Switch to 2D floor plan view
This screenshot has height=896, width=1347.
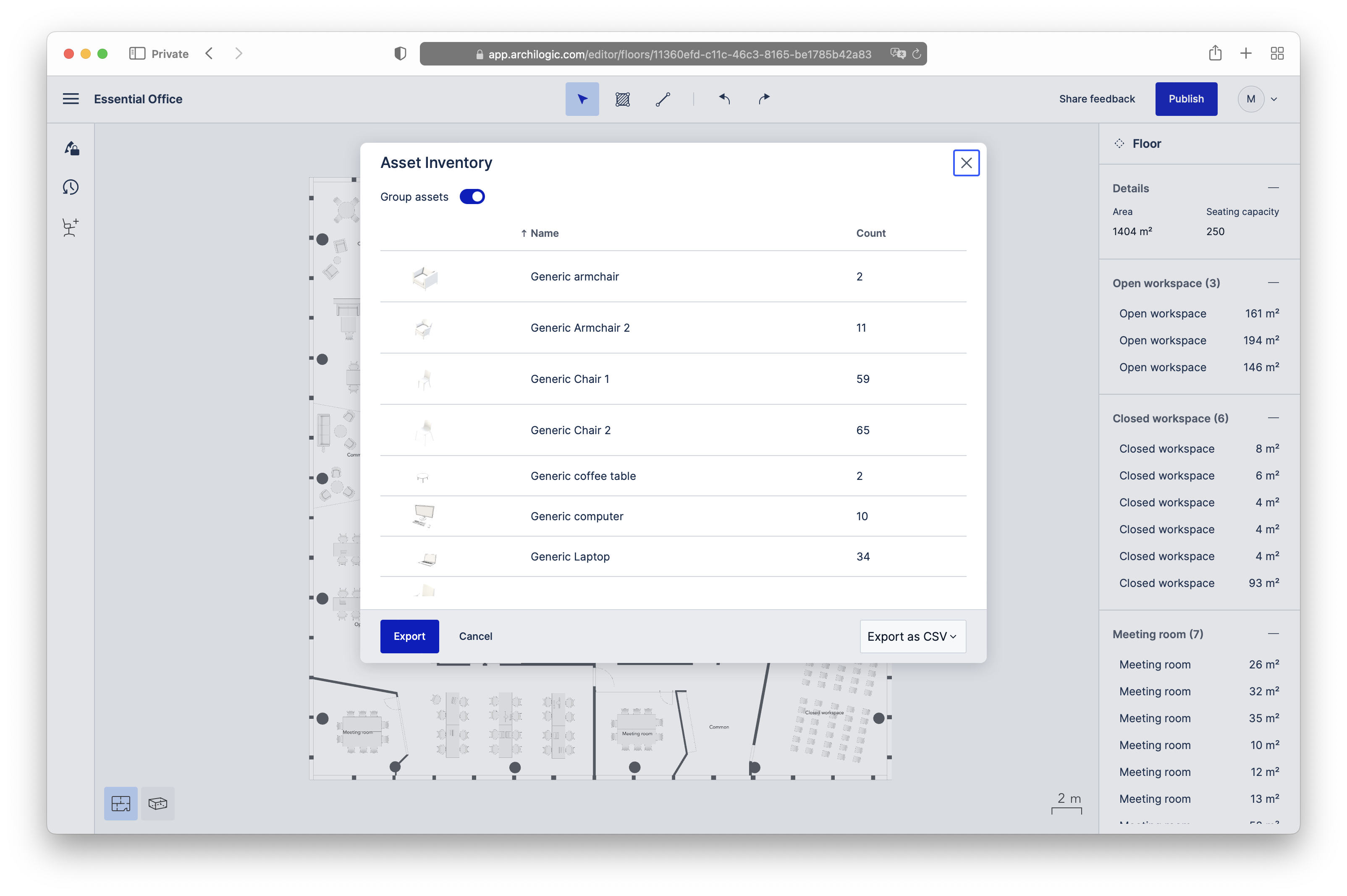(121, 804)
